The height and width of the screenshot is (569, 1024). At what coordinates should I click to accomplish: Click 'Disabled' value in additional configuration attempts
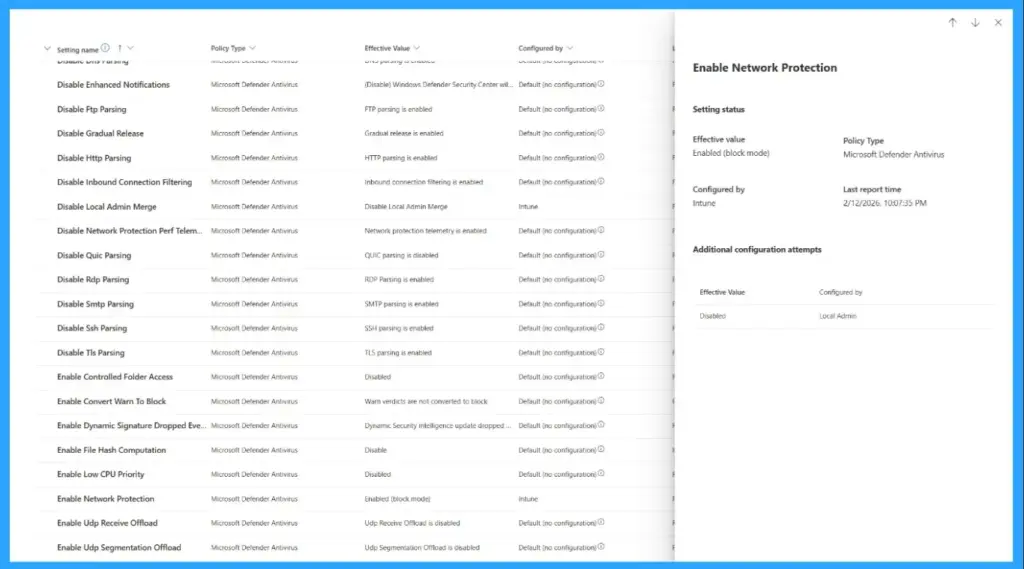712,316
